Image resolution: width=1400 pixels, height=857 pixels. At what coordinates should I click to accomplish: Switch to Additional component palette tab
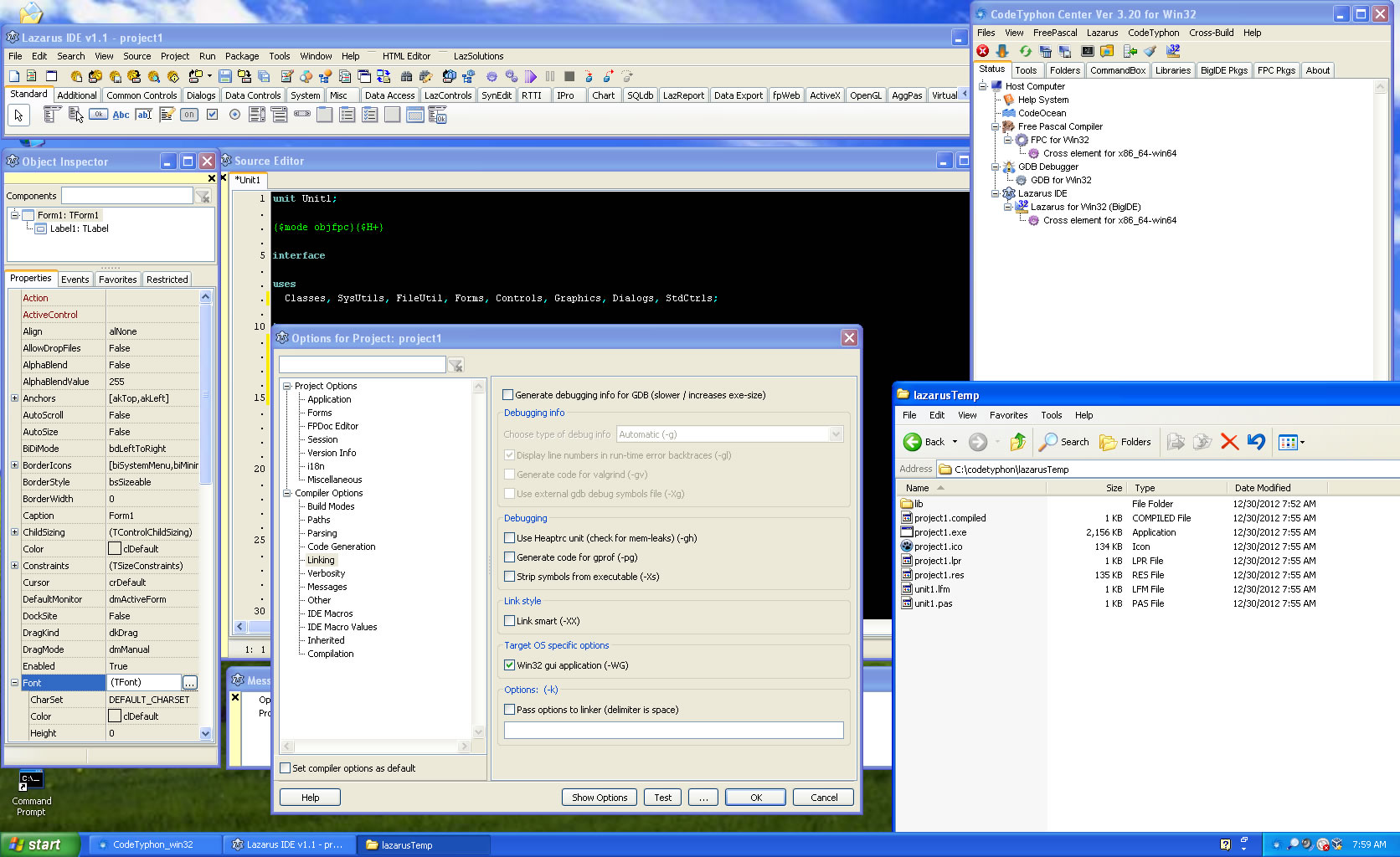77,95
